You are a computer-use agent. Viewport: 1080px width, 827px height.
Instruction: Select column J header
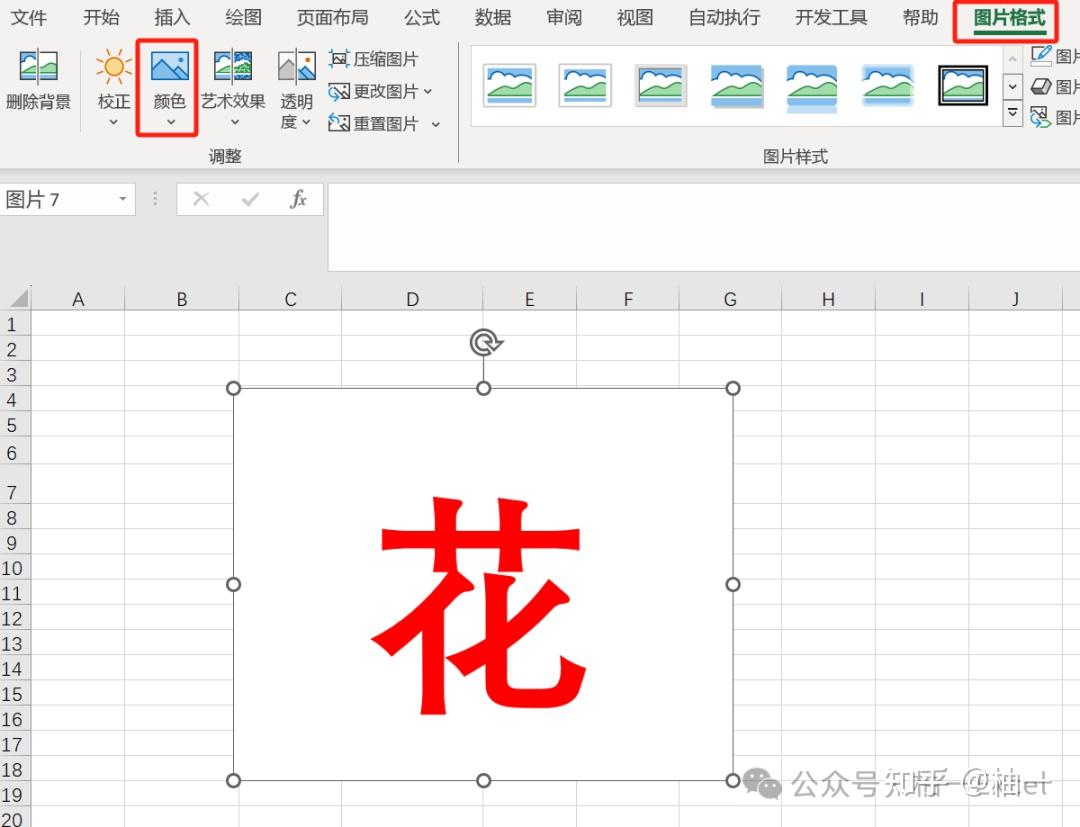[1015, 299]
